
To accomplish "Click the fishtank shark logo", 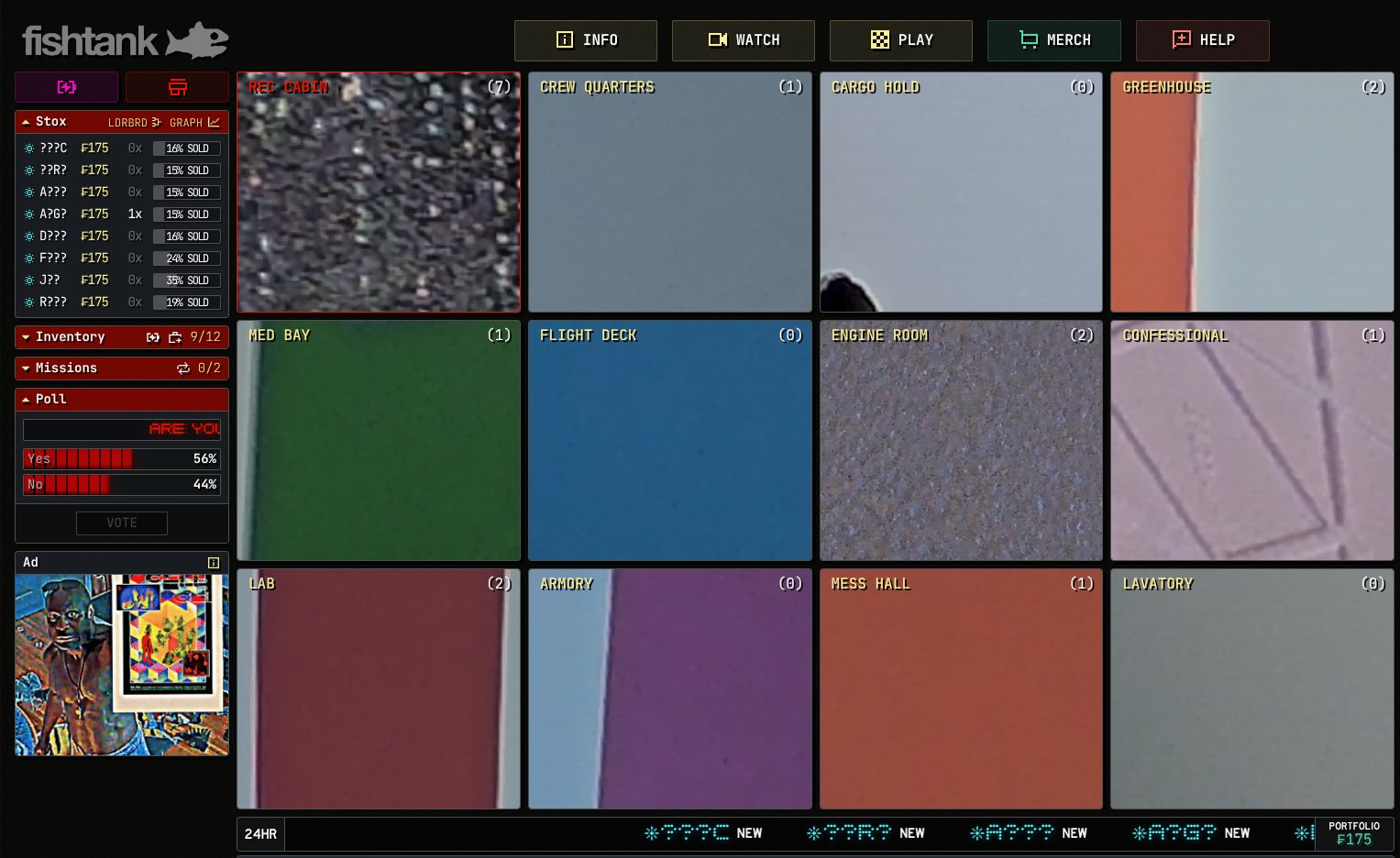I will 125,41.
